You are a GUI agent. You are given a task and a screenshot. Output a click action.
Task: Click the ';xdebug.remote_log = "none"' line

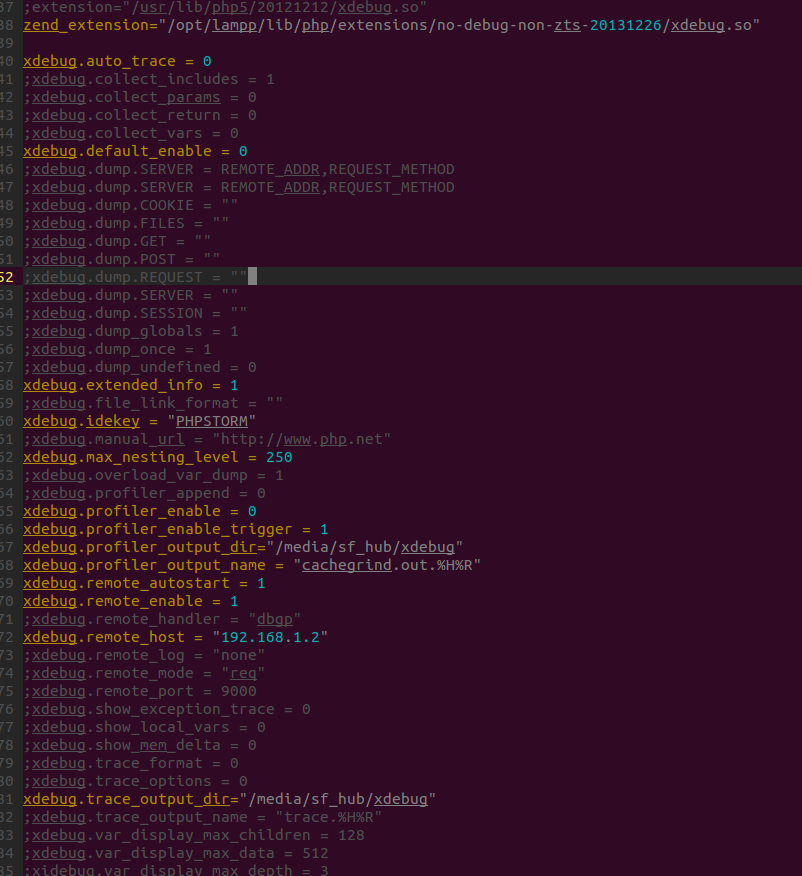(x=144, y=655)
